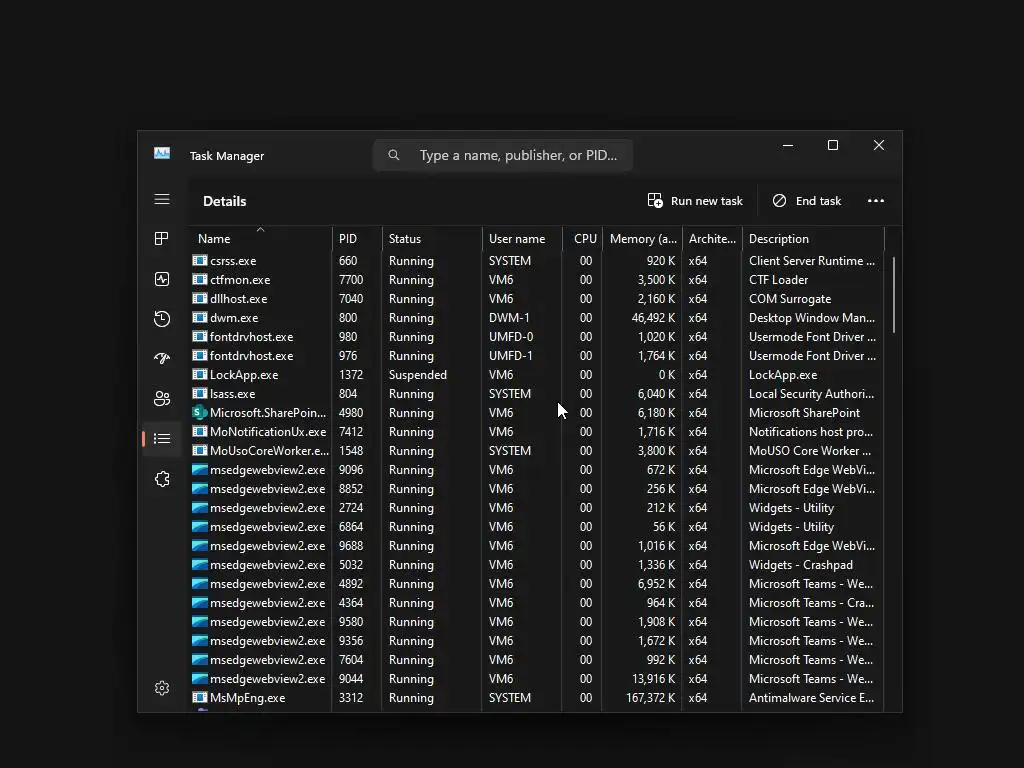This screenshot has width=1024, height=768.
Task: Open the Users page icon
Action: (162, 398)
